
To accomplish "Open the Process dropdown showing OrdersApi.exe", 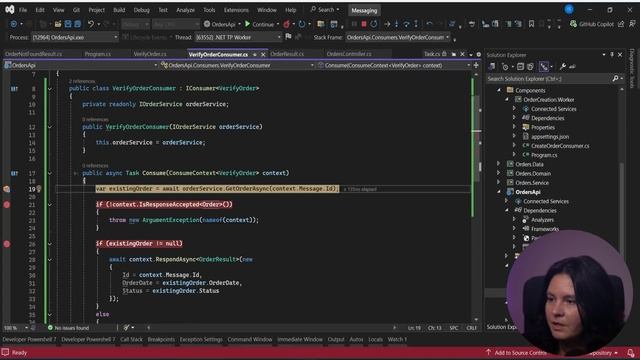I will [75, 37].
